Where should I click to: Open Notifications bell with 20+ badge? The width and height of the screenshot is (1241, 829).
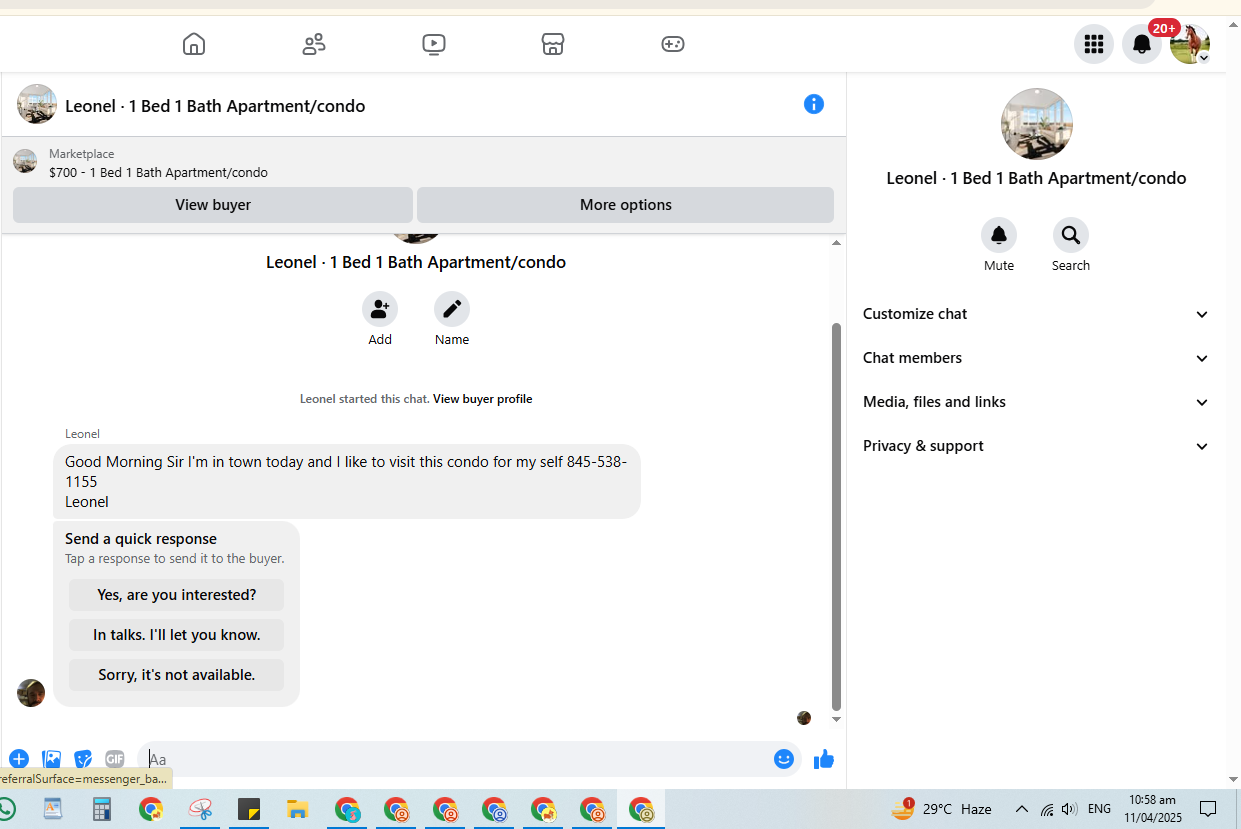pyautogui.click(x=1142, y=44)
